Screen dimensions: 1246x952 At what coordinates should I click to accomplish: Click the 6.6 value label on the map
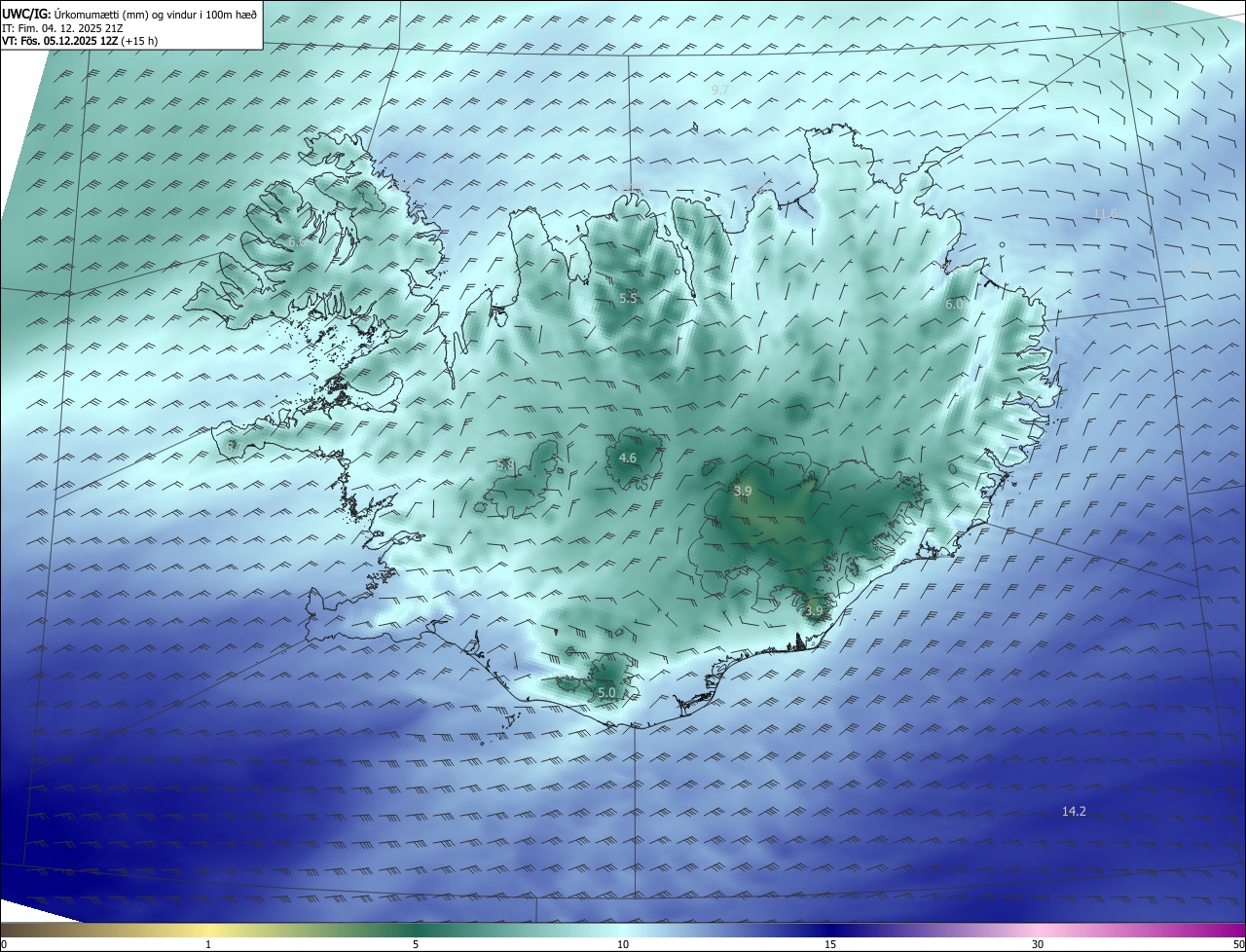coord(296,240)
